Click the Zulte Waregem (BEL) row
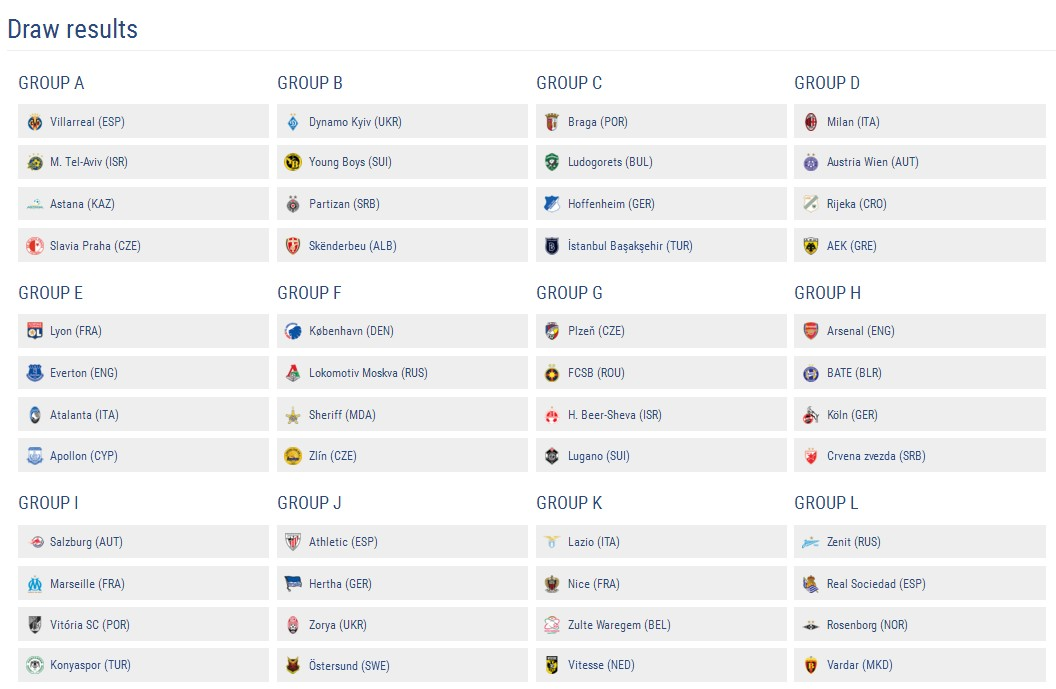 [661, 624]
